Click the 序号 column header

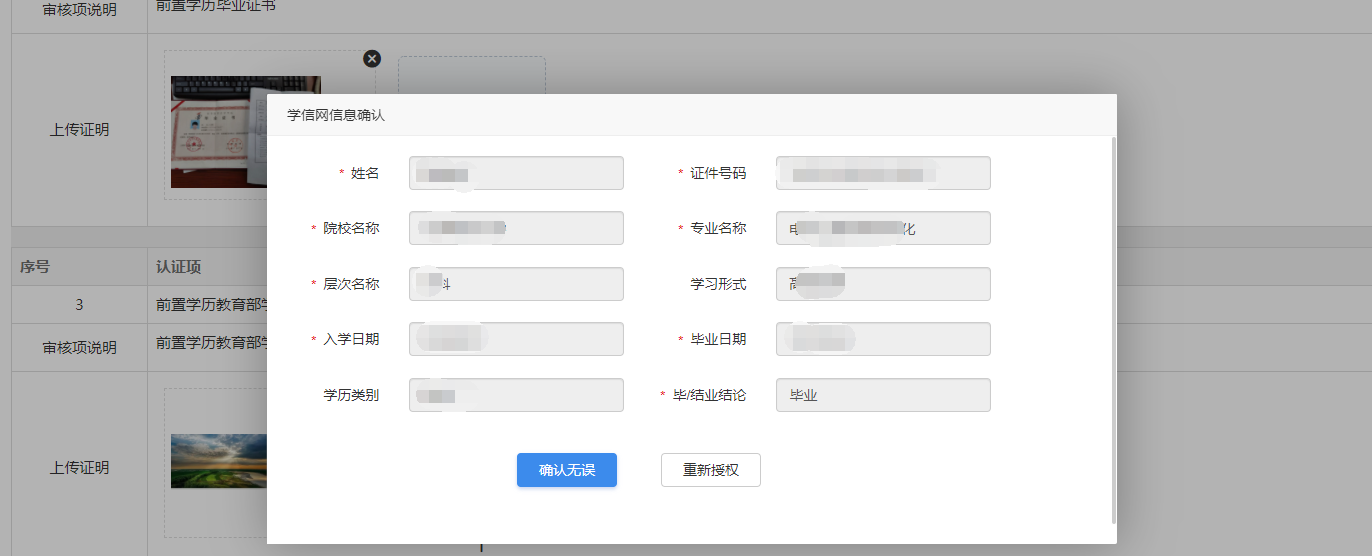pos(35,267)
